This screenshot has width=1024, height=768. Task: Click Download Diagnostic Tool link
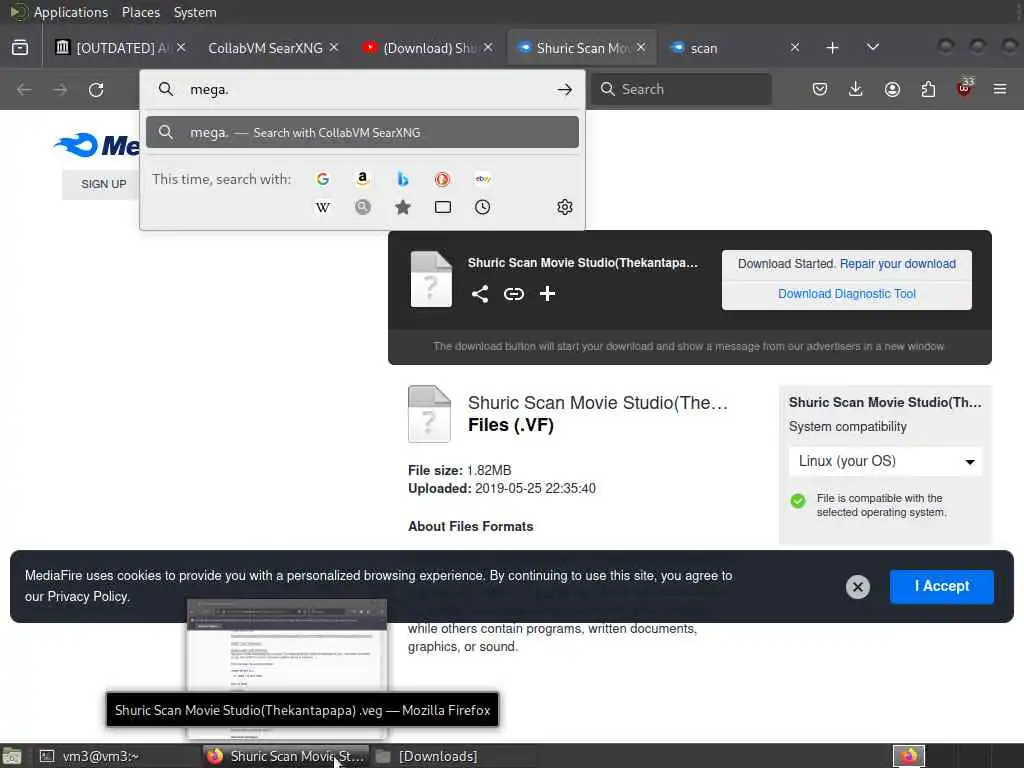846,294
